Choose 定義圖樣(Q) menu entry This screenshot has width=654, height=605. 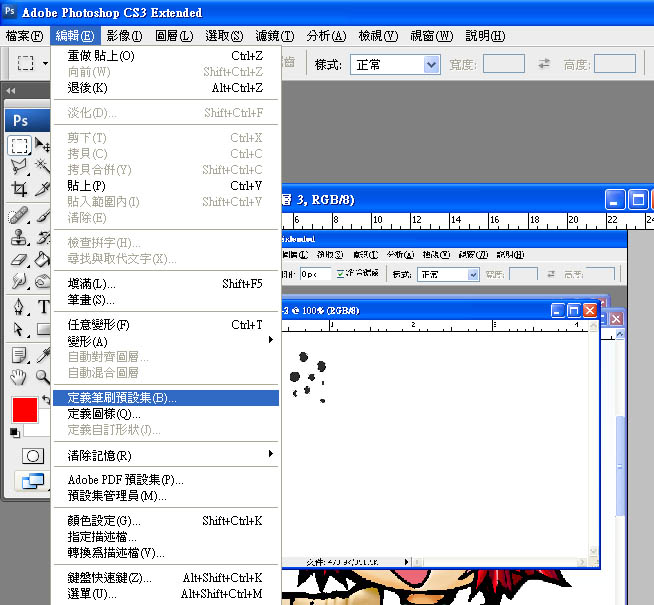(x=166, y=414)
